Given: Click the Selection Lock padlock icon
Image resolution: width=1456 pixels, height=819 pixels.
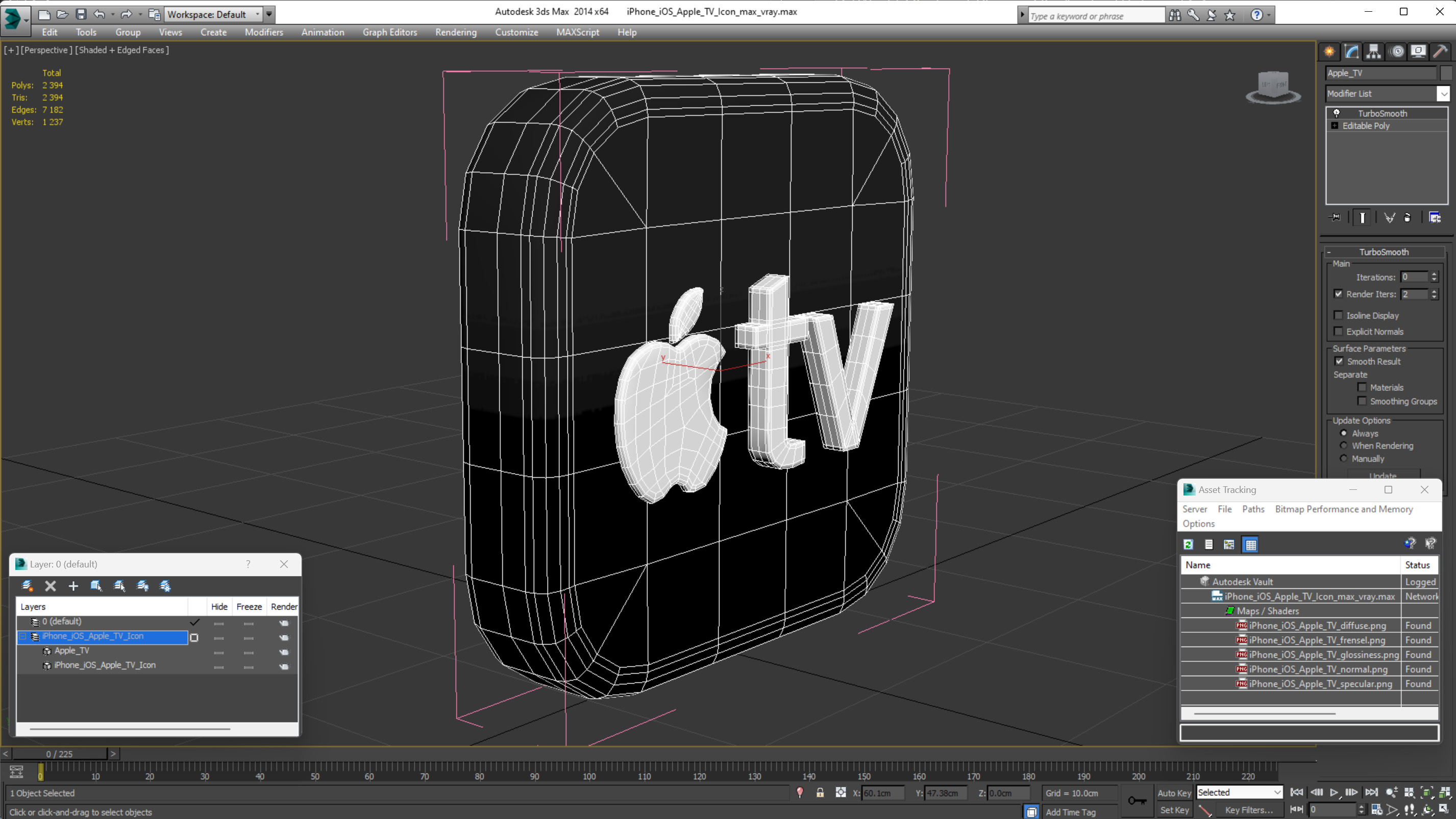Looking at the screenshot, I should coord(820,792).
